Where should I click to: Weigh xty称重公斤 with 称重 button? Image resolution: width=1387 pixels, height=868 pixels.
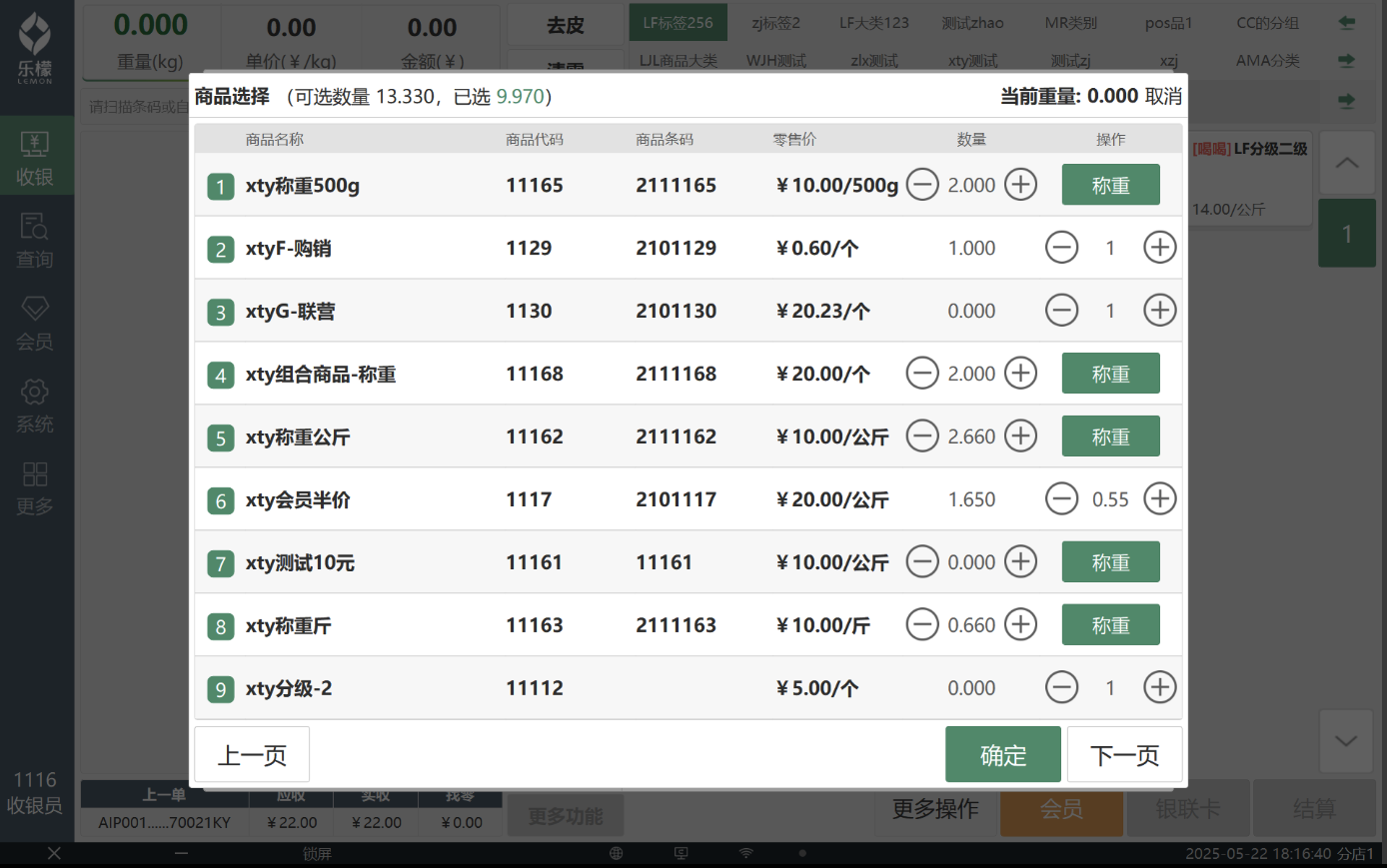click(x=1110, y=436)
